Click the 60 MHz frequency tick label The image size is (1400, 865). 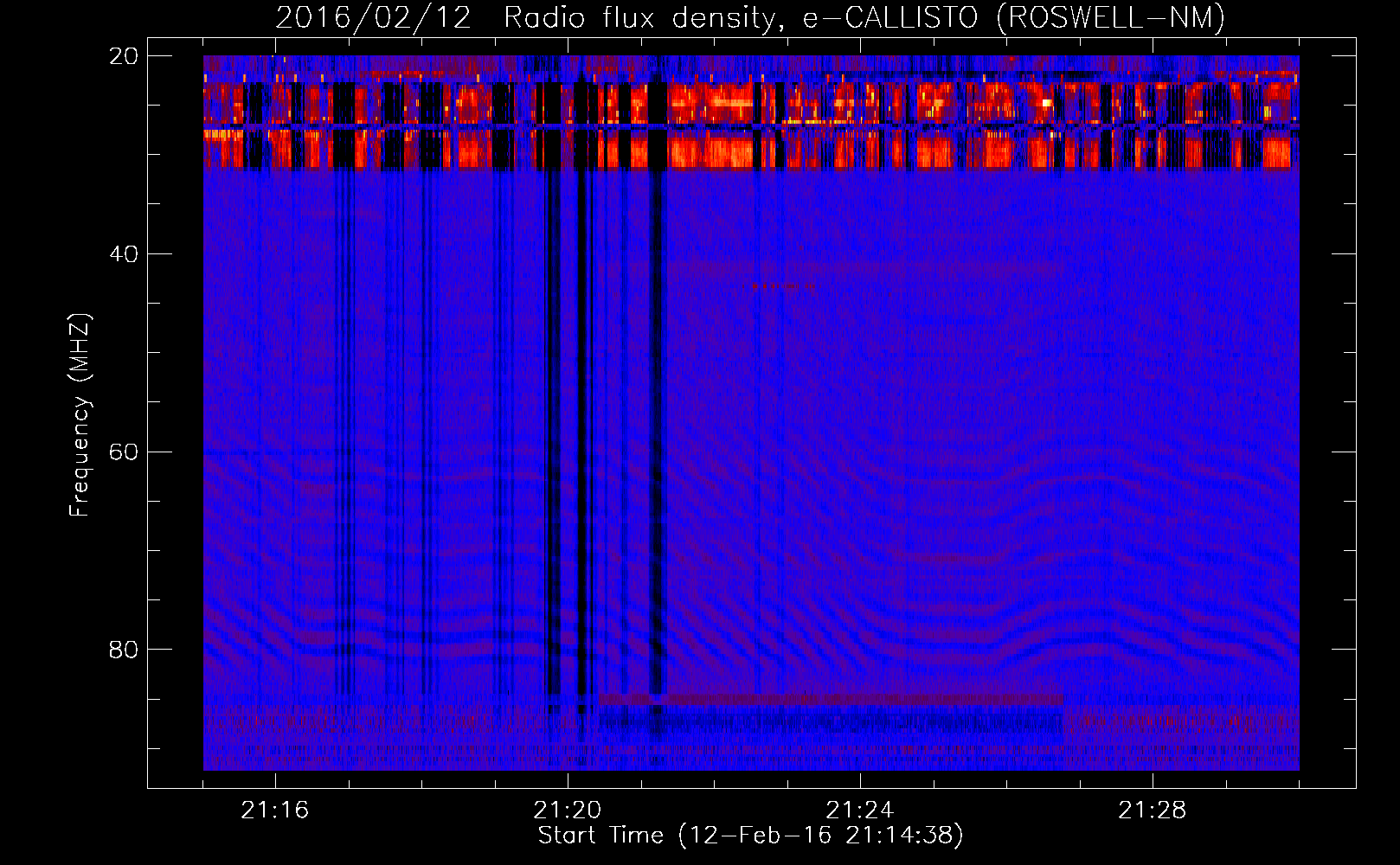tap(123, 452)
